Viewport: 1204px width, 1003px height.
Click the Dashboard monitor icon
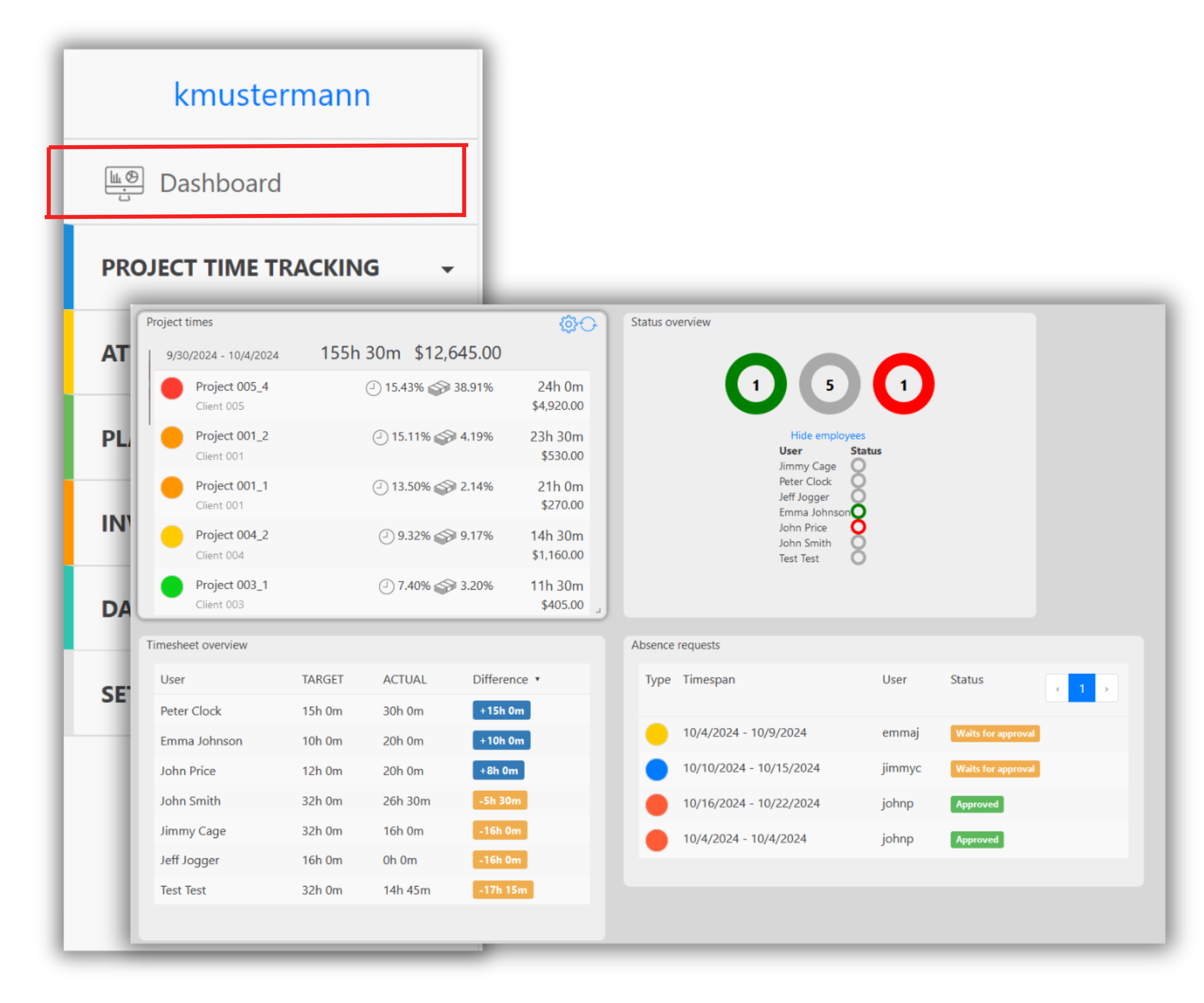click(125, 183)
